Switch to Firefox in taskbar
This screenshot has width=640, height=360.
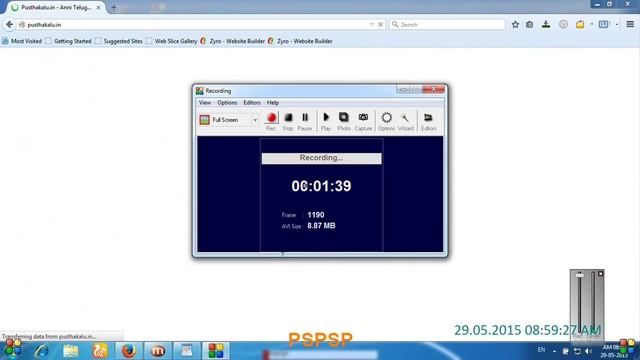pos(129,351)
